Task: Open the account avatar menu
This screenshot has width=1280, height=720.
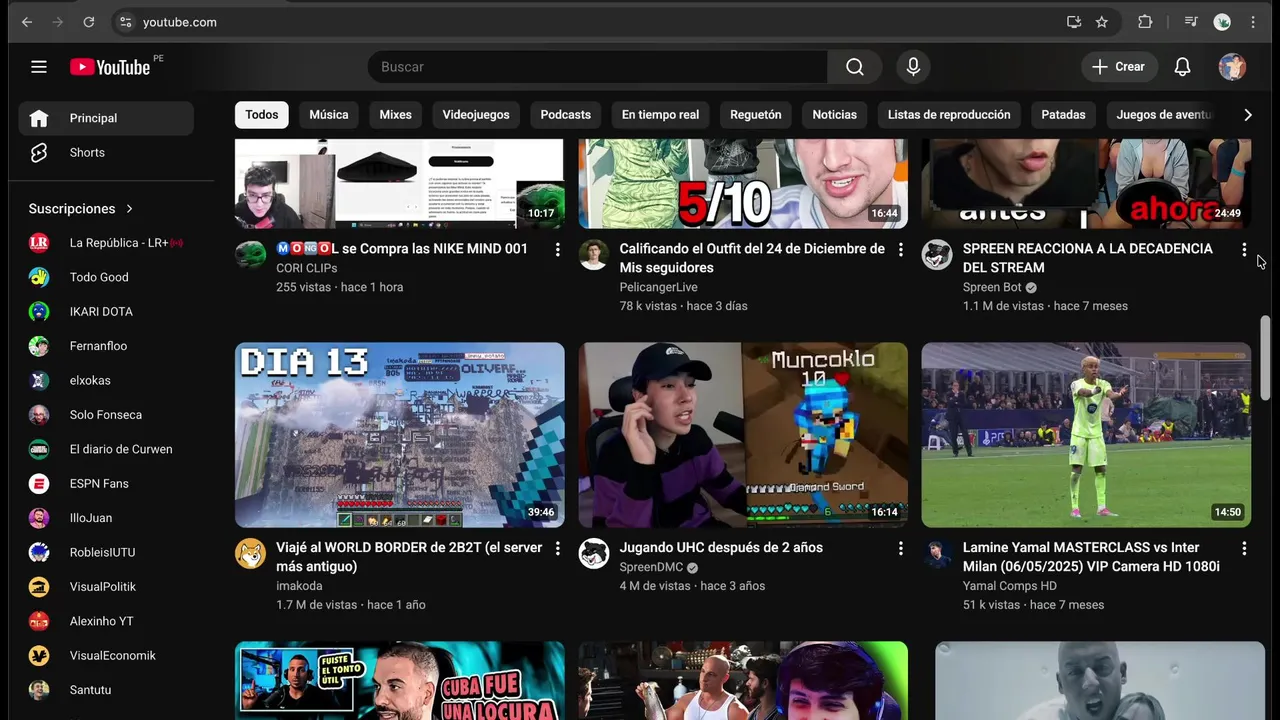Action: [1232, 67]
